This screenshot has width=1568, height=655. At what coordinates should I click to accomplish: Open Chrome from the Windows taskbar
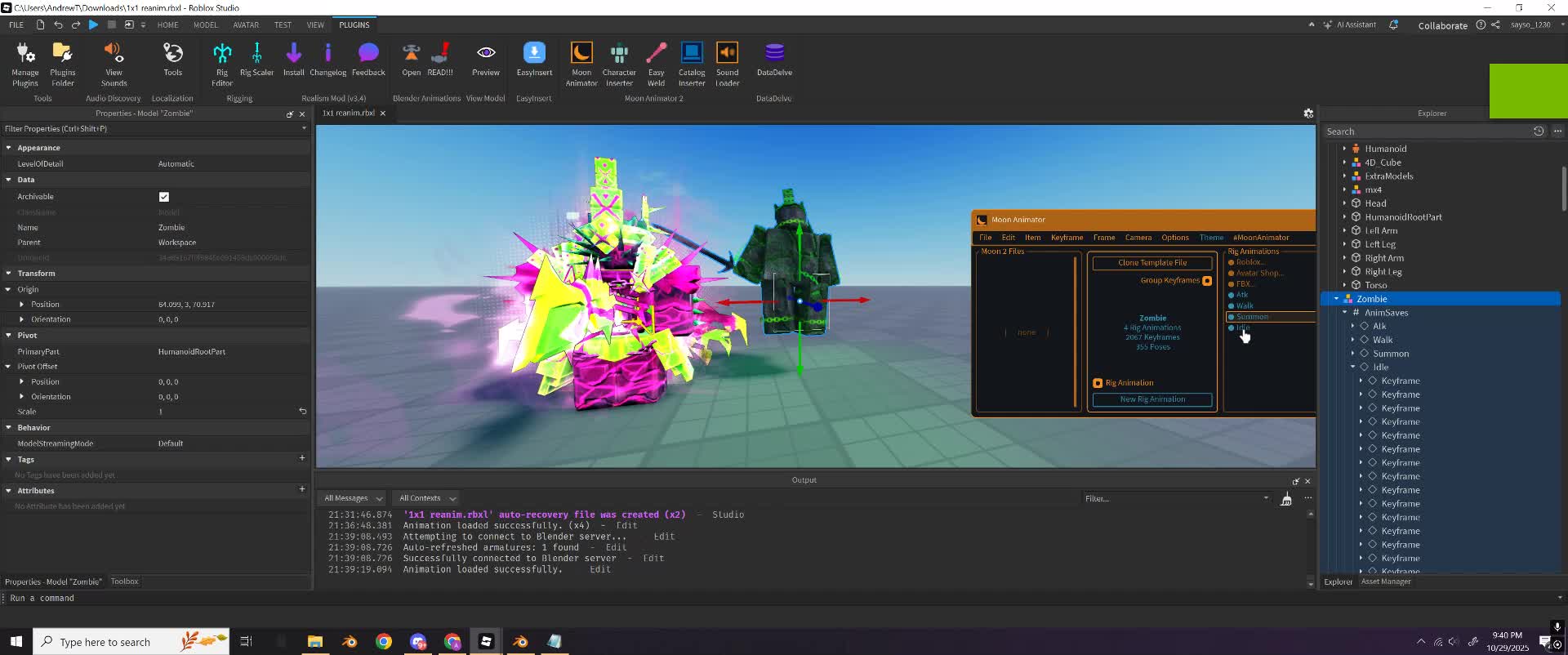point(383,642)
